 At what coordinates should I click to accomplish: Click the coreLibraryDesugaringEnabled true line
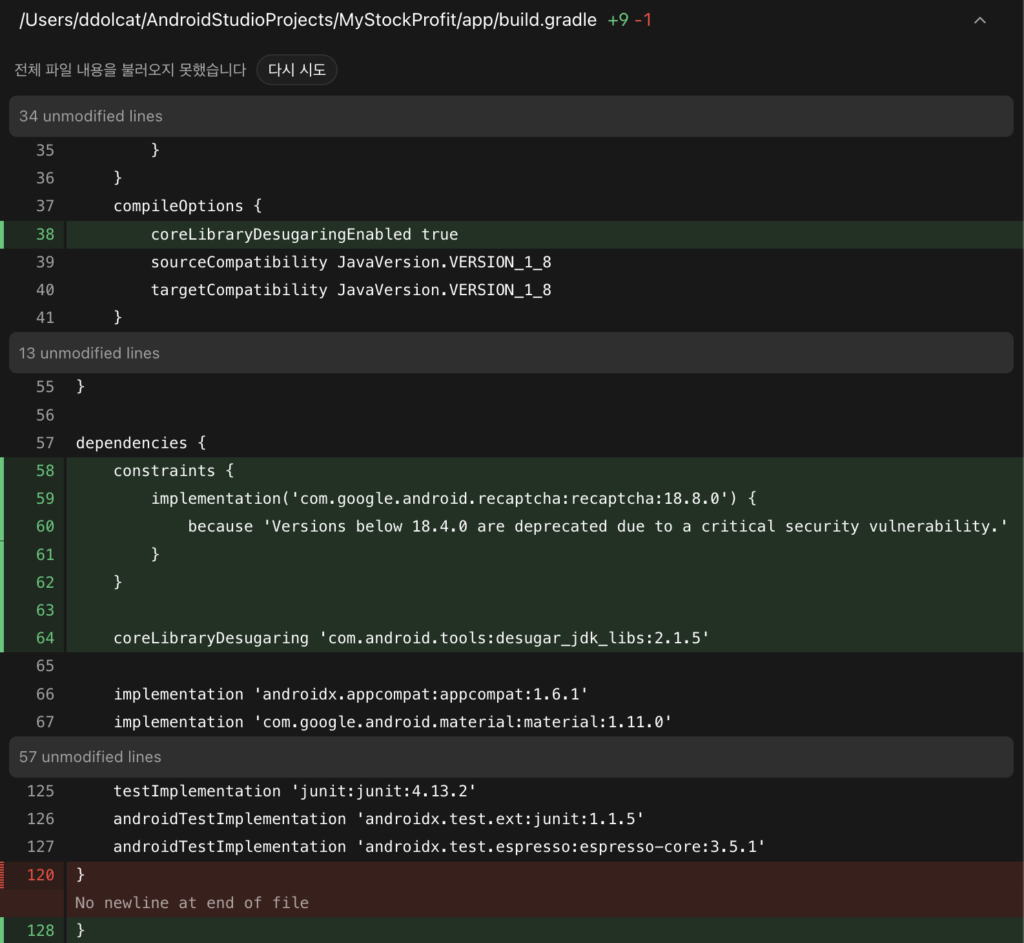[304, 234]
